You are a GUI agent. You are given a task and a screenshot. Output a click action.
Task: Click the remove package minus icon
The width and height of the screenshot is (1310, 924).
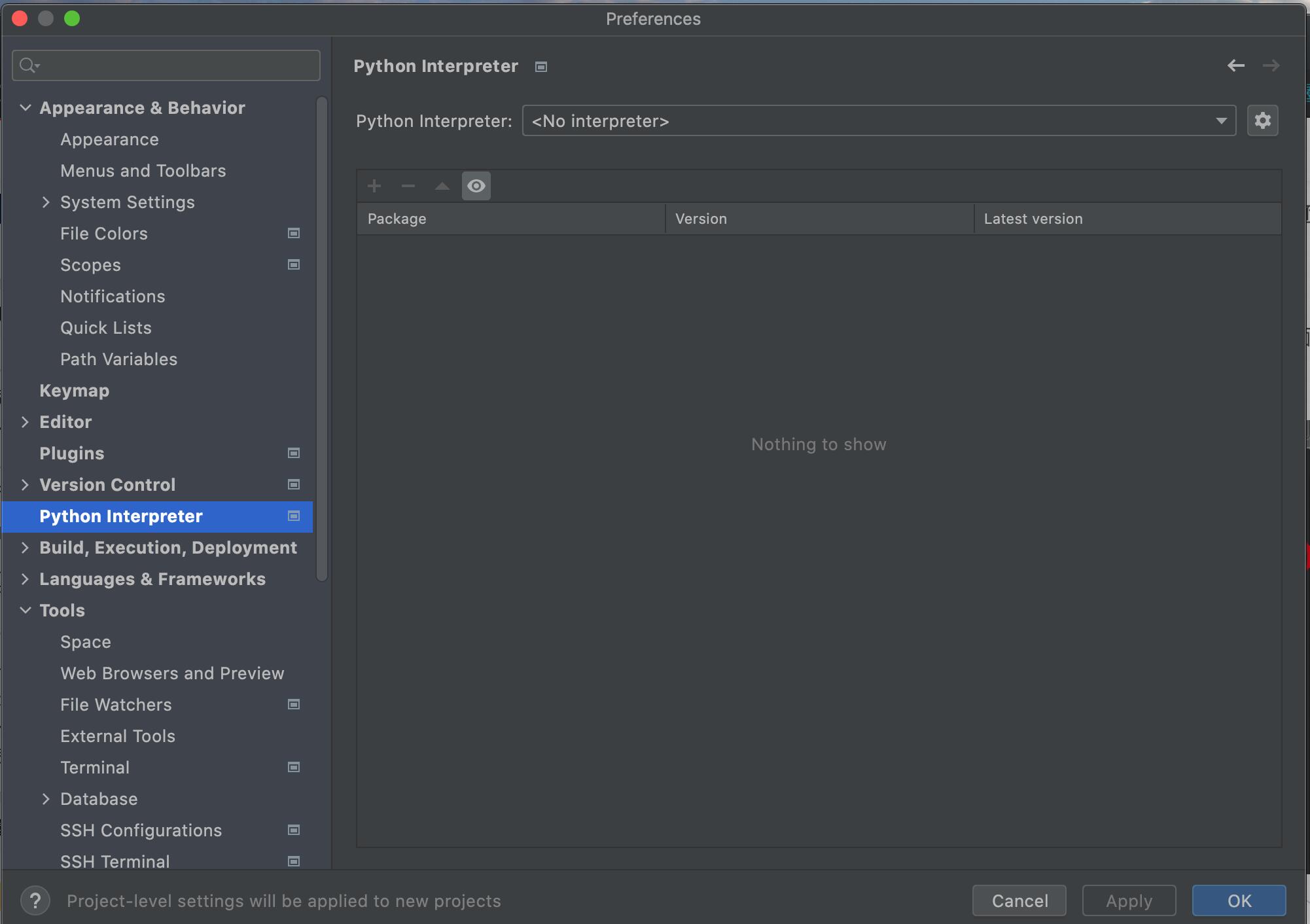[x=408, y=187]
